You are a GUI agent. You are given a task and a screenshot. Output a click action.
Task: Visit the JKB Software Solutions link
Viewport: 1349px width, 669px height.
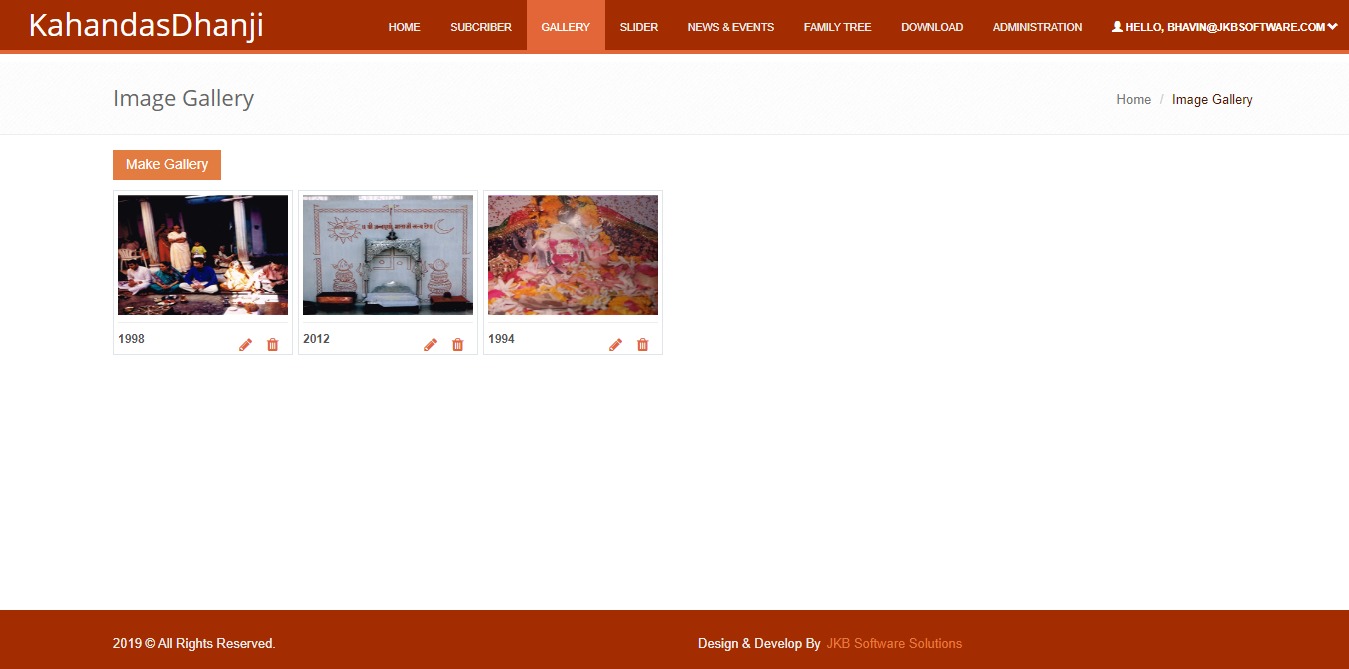pyautogui.click(x=893, y=644)
